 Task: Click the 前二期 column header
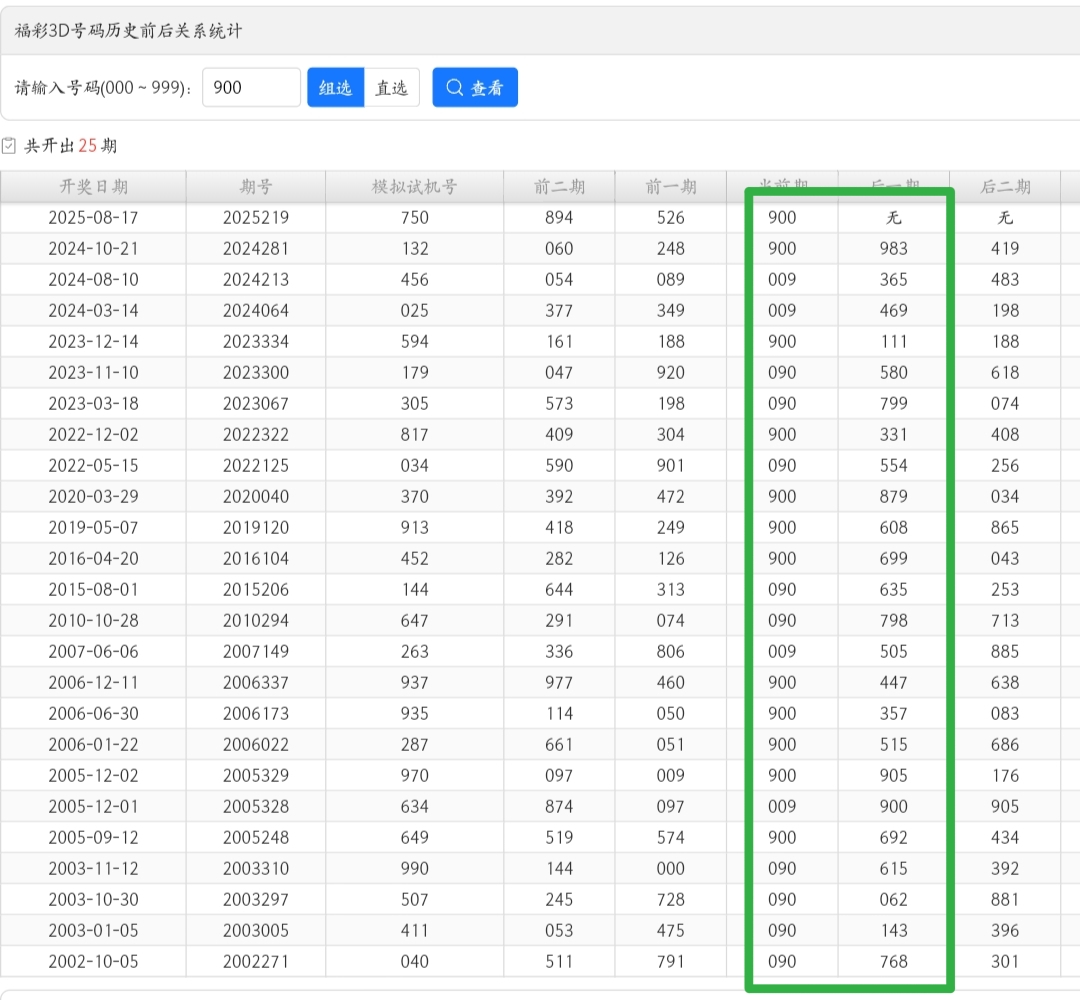coord(559,187)
